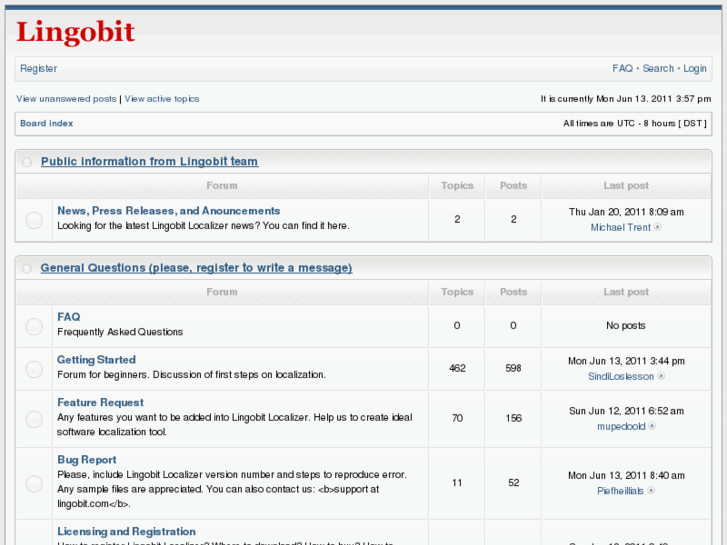The image size is (727, 545).
Task: View latest post icon next to Piefheillials
Action: [x=651, y=490]
